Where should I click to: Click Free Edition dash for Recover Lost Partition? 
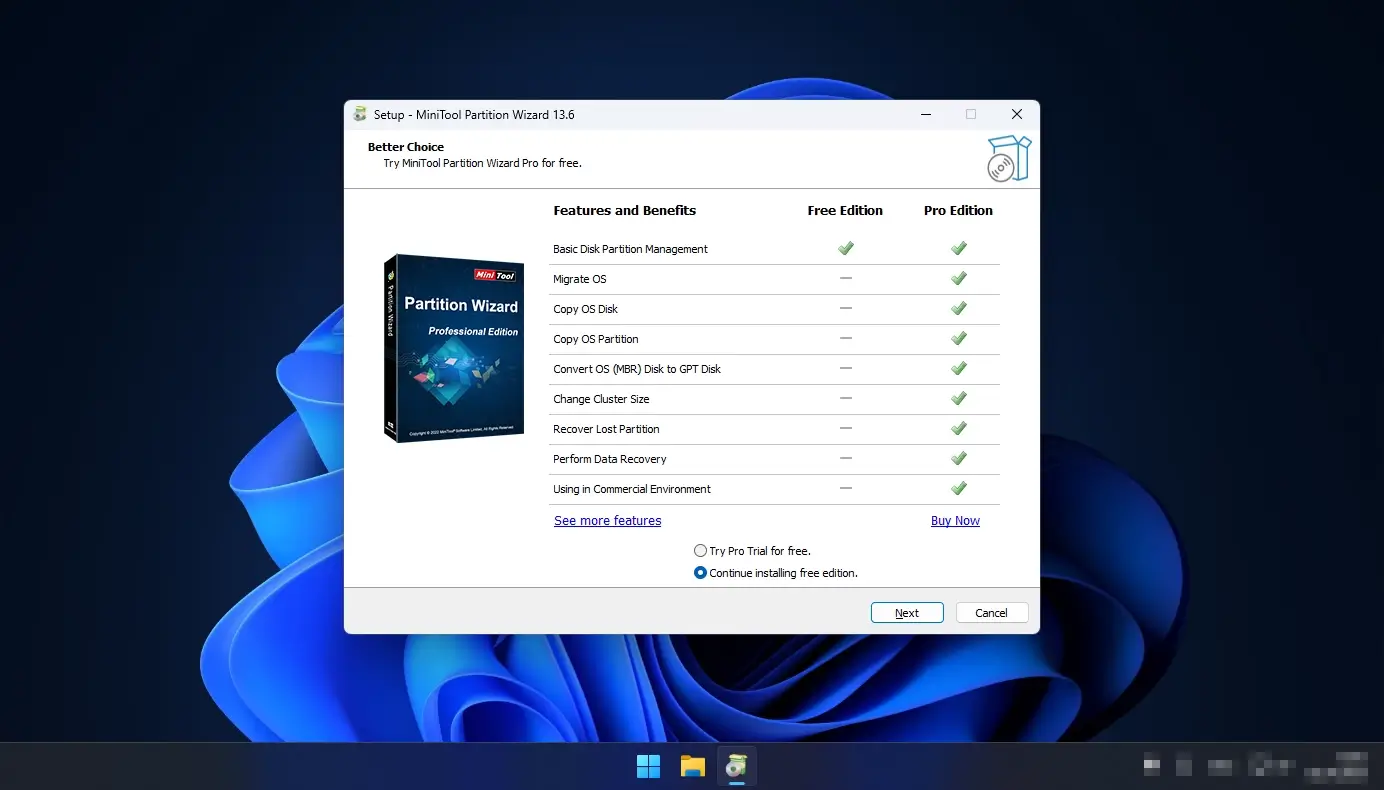point(846,428)
